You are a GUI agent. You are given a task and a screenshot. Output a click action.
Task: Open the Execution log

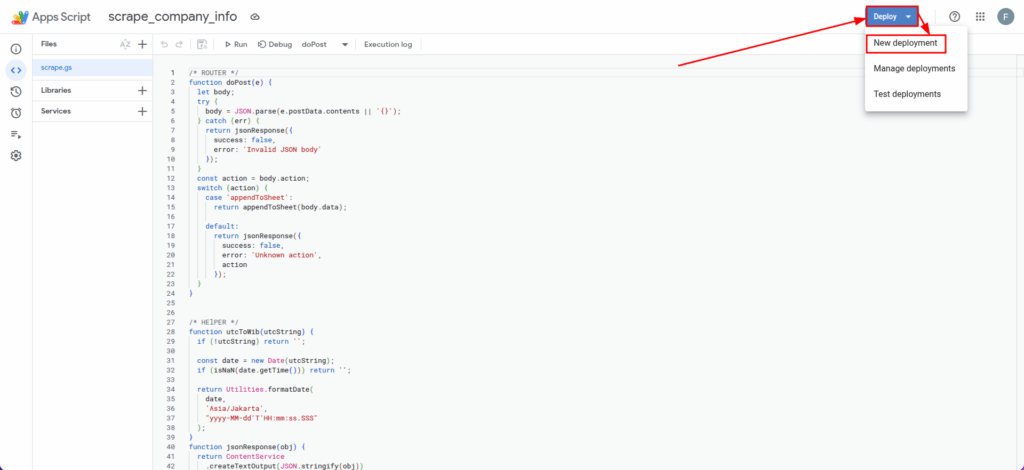tap(387, 44)
